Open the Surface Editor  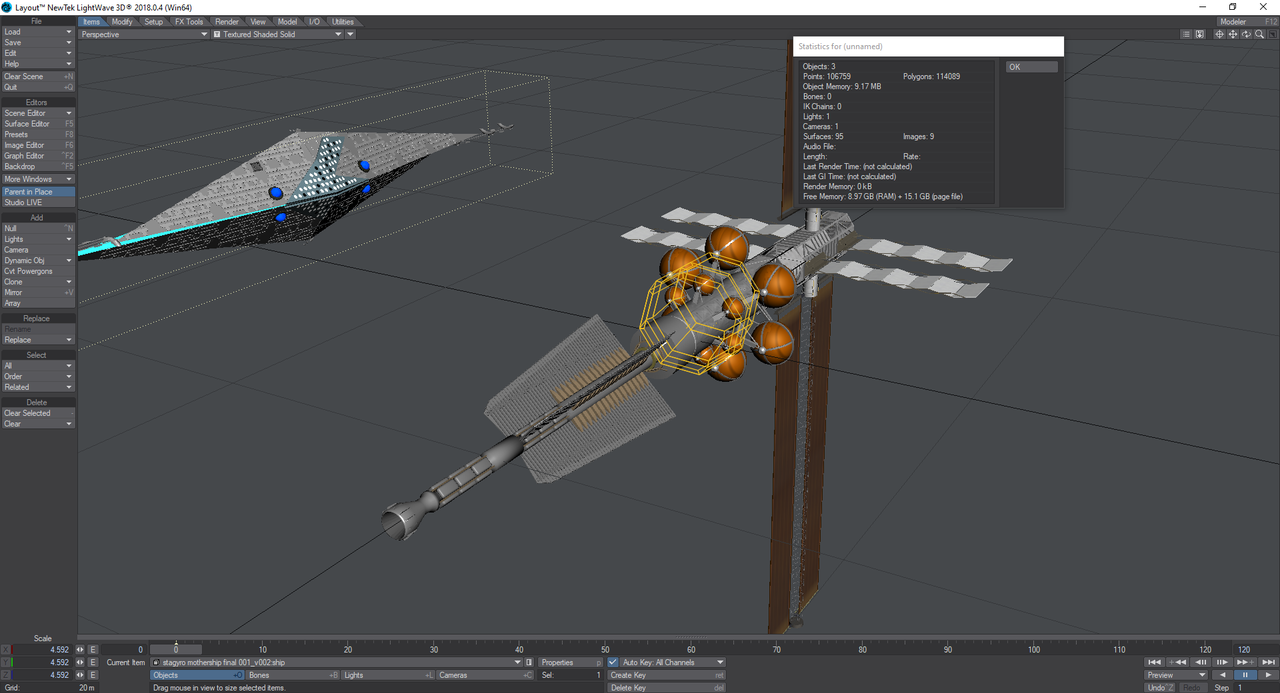click(x=38, y=124)
